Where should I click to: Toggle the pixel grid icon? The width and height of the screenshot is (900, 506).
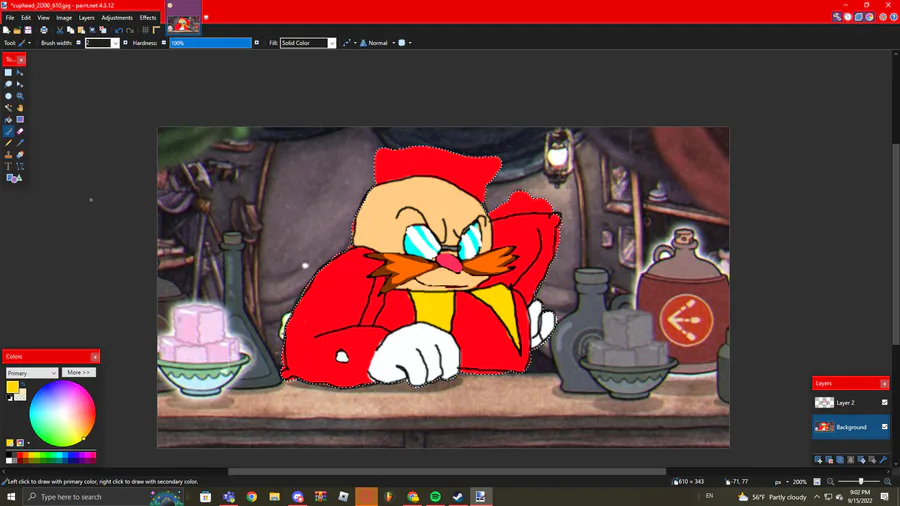(x=146, y=30)
